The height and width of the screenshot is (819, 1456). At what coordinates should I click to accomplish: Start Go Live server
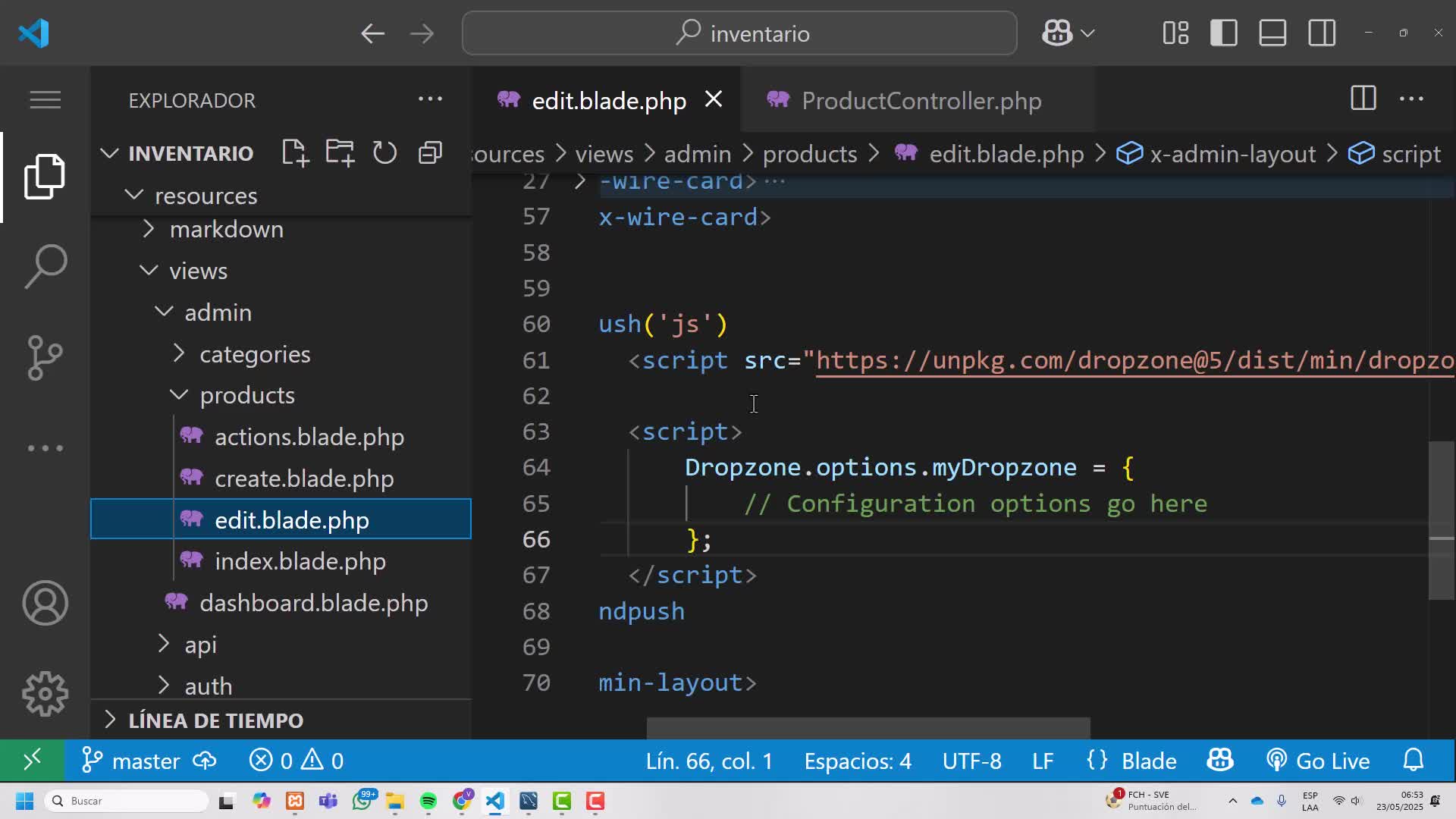click(x=1318, y=761)
